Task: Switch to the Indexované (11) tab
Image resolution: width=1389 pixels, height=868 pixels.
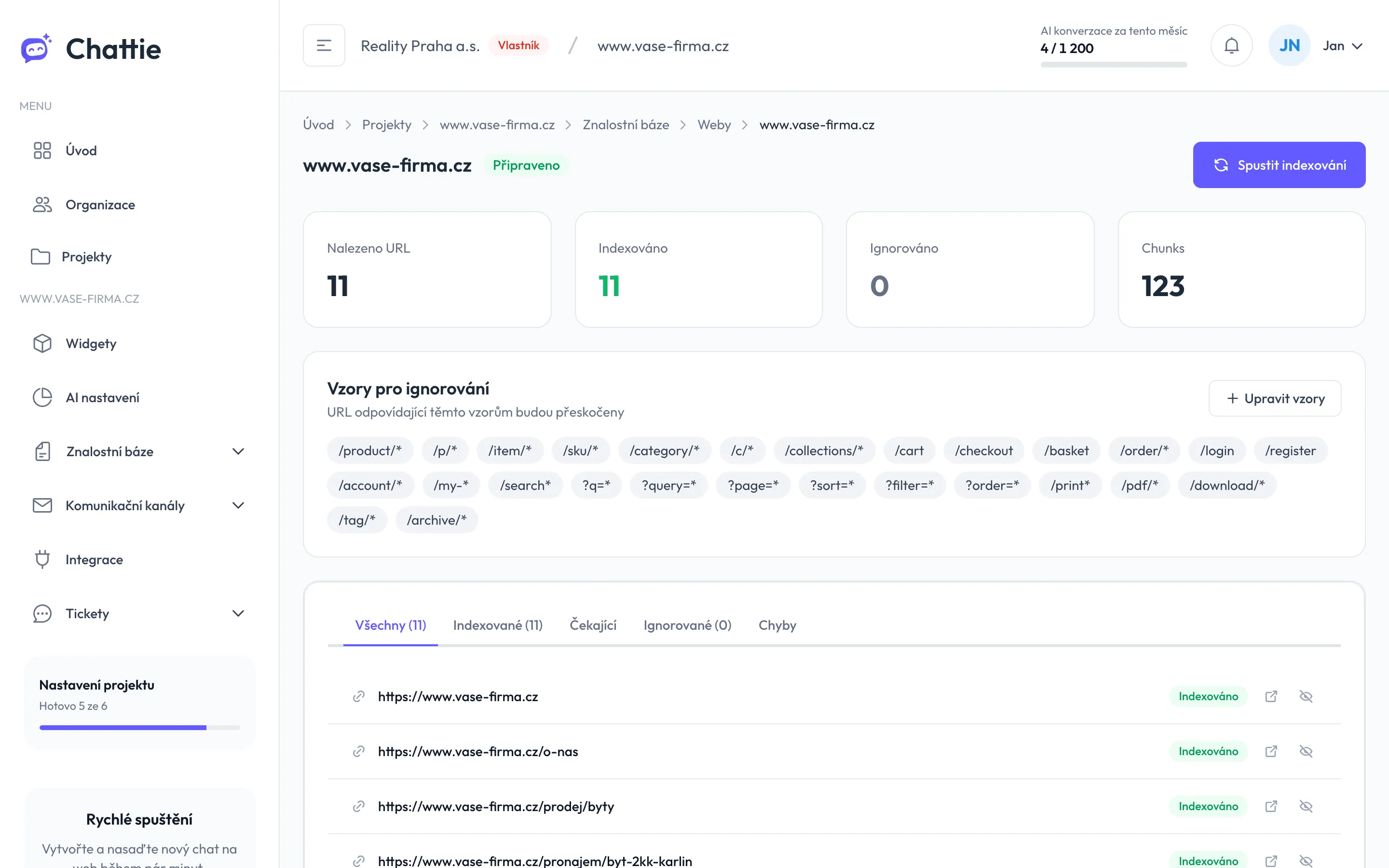Action: 498,625
